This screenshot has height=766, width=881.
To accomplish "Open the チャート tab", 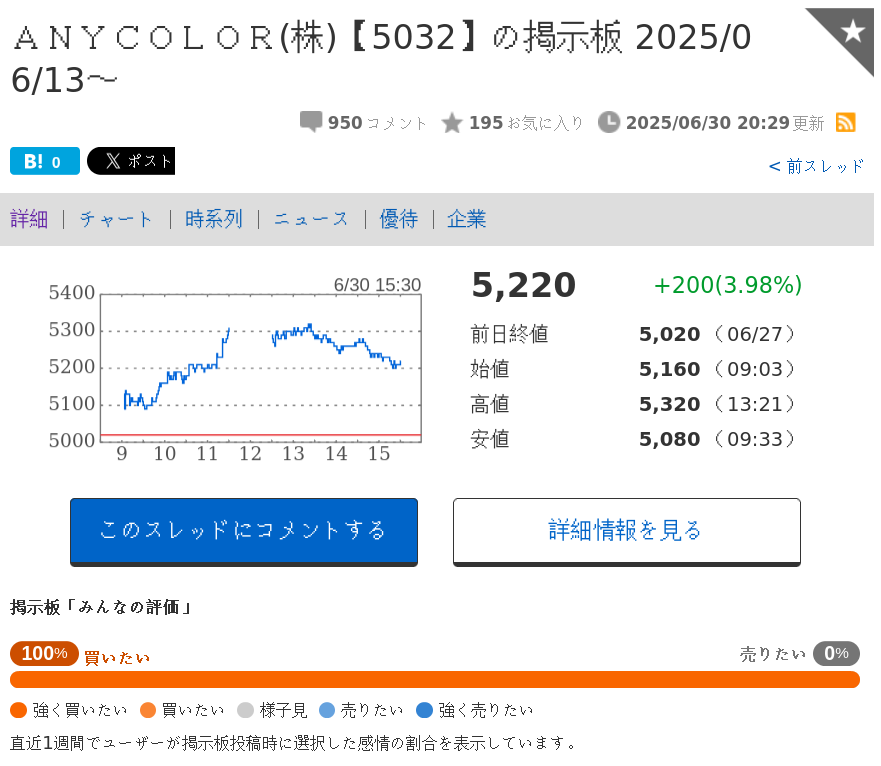I will click(116, 219).
